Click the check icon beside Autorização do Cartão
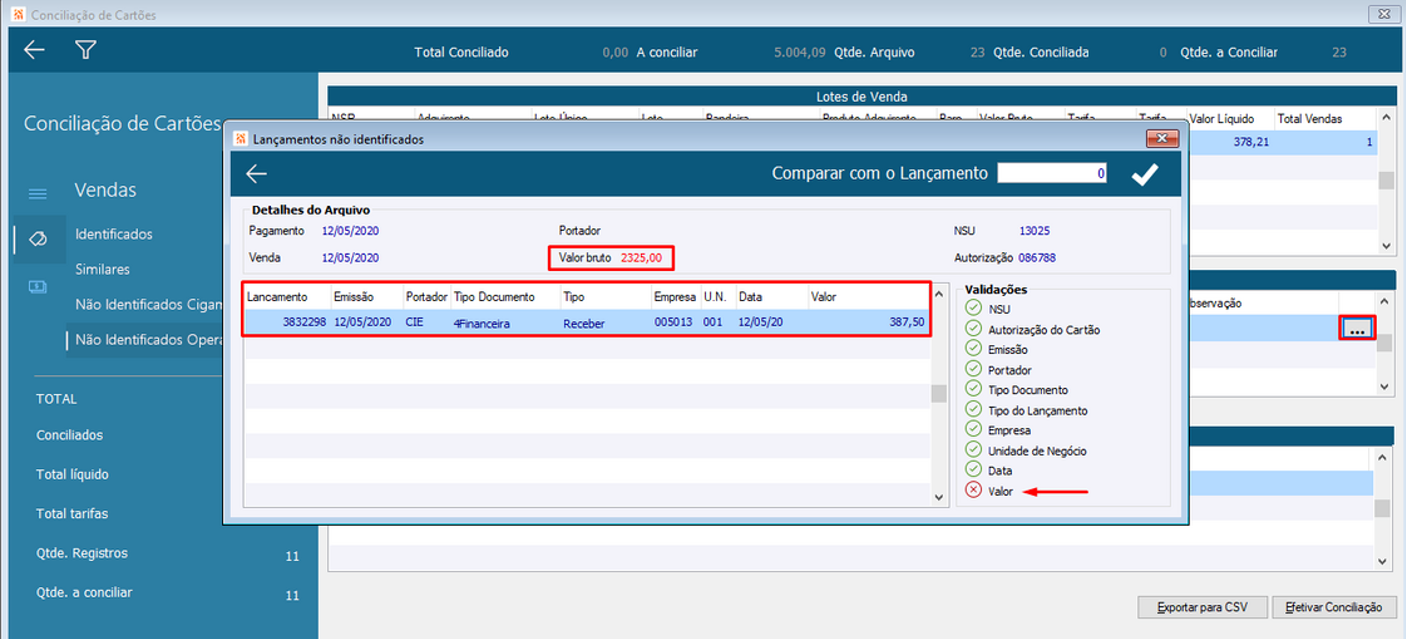 973,329
